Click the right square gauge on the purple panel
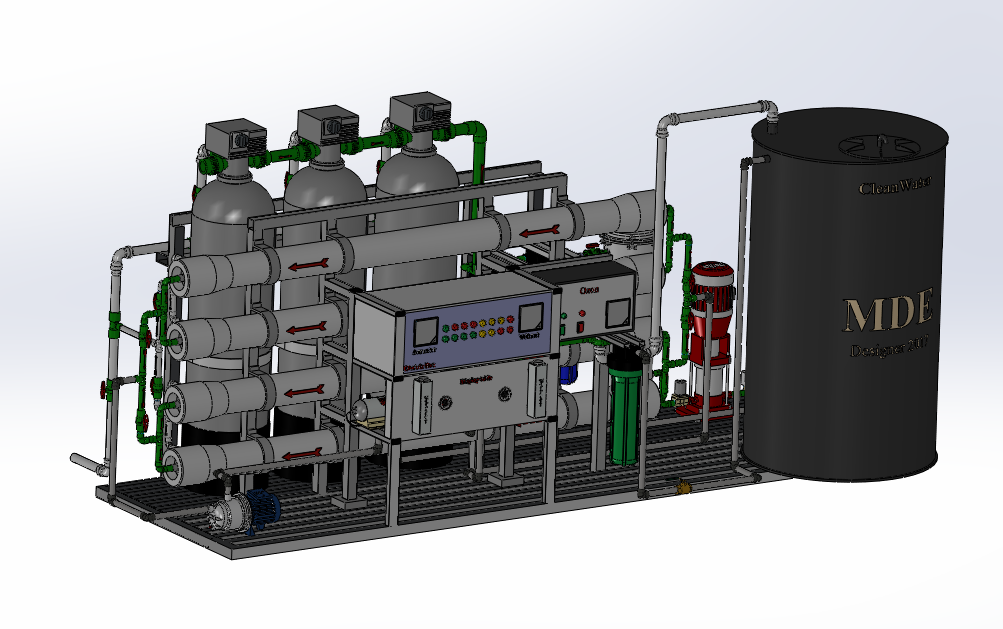This screenshot has height=629, width=1003. [531, 319]
